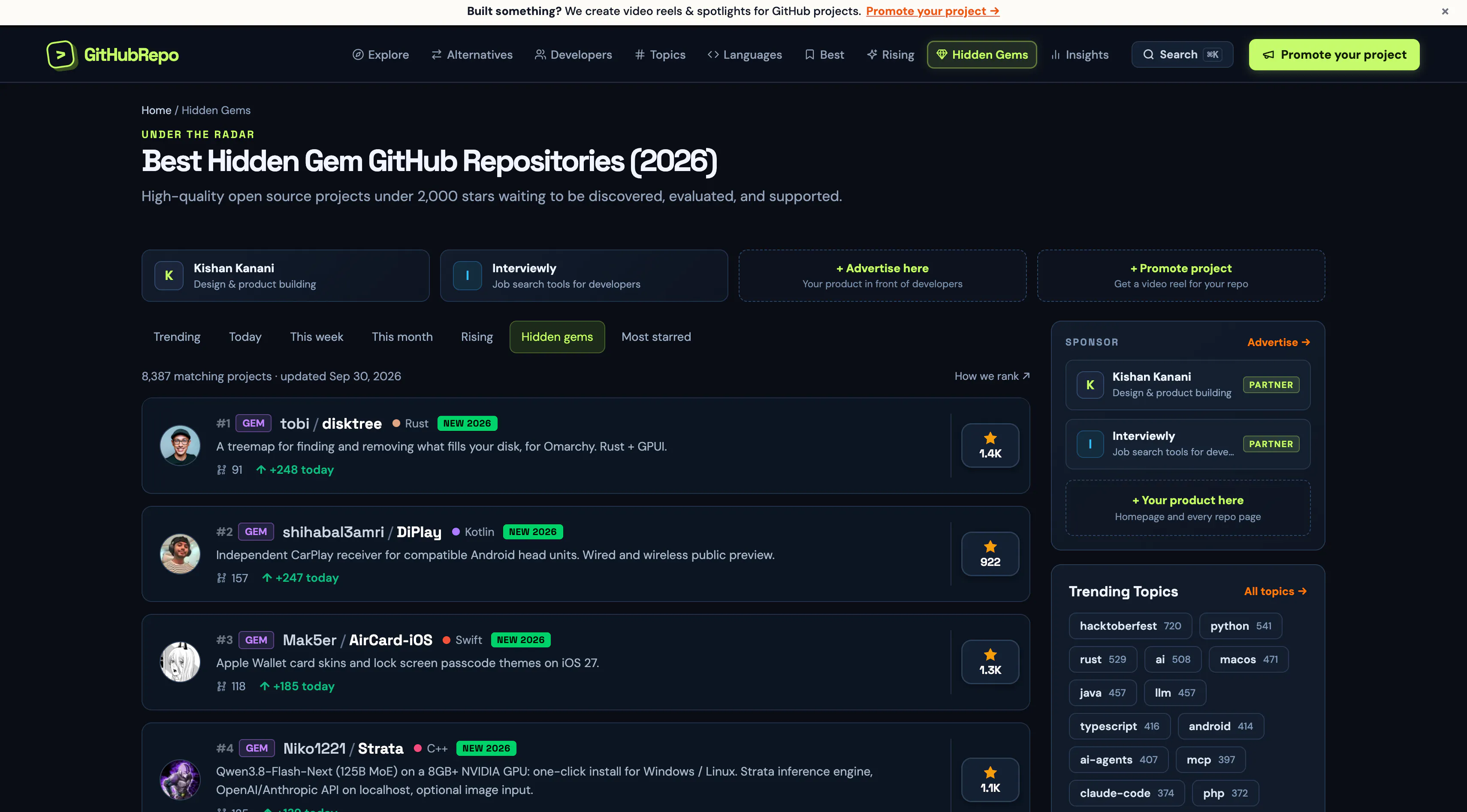
Task: Open the All topics link
Action: [x=1275, y=591]
